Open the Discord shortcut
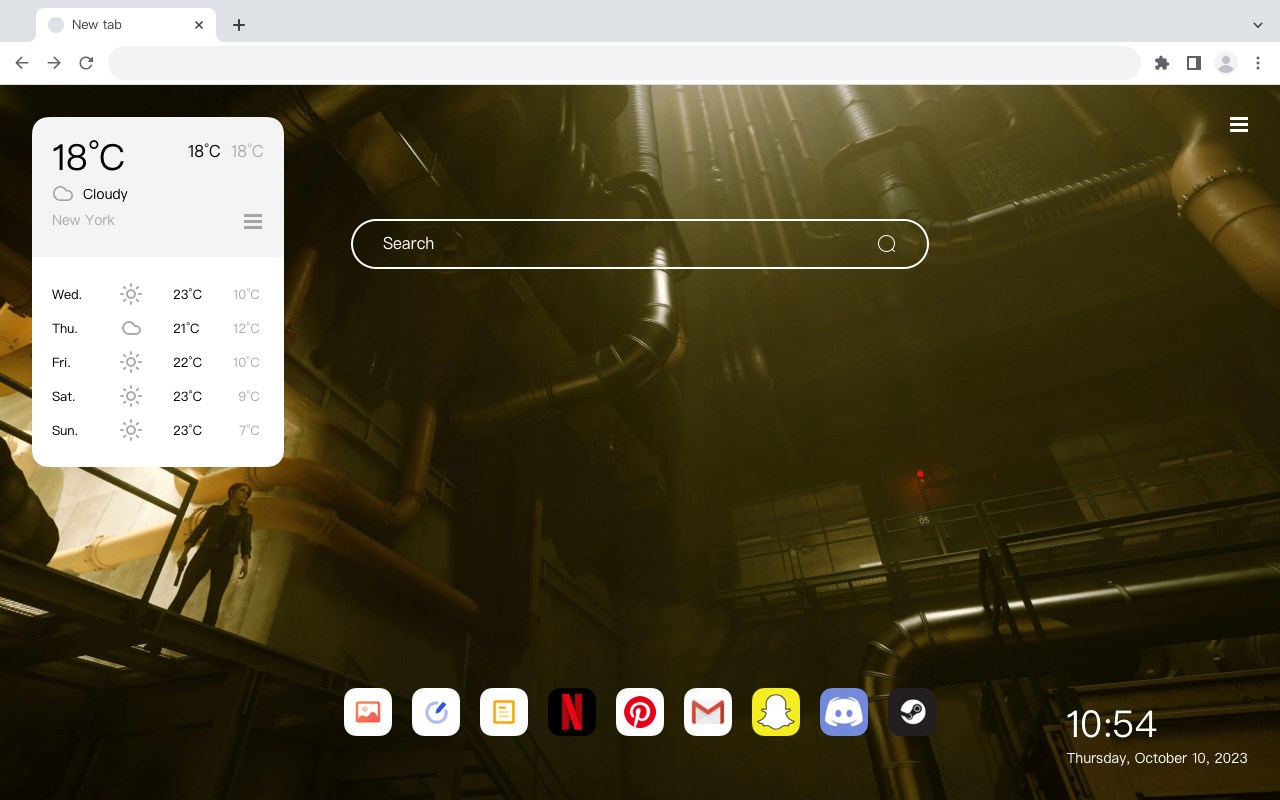 [x=844, y=712]
